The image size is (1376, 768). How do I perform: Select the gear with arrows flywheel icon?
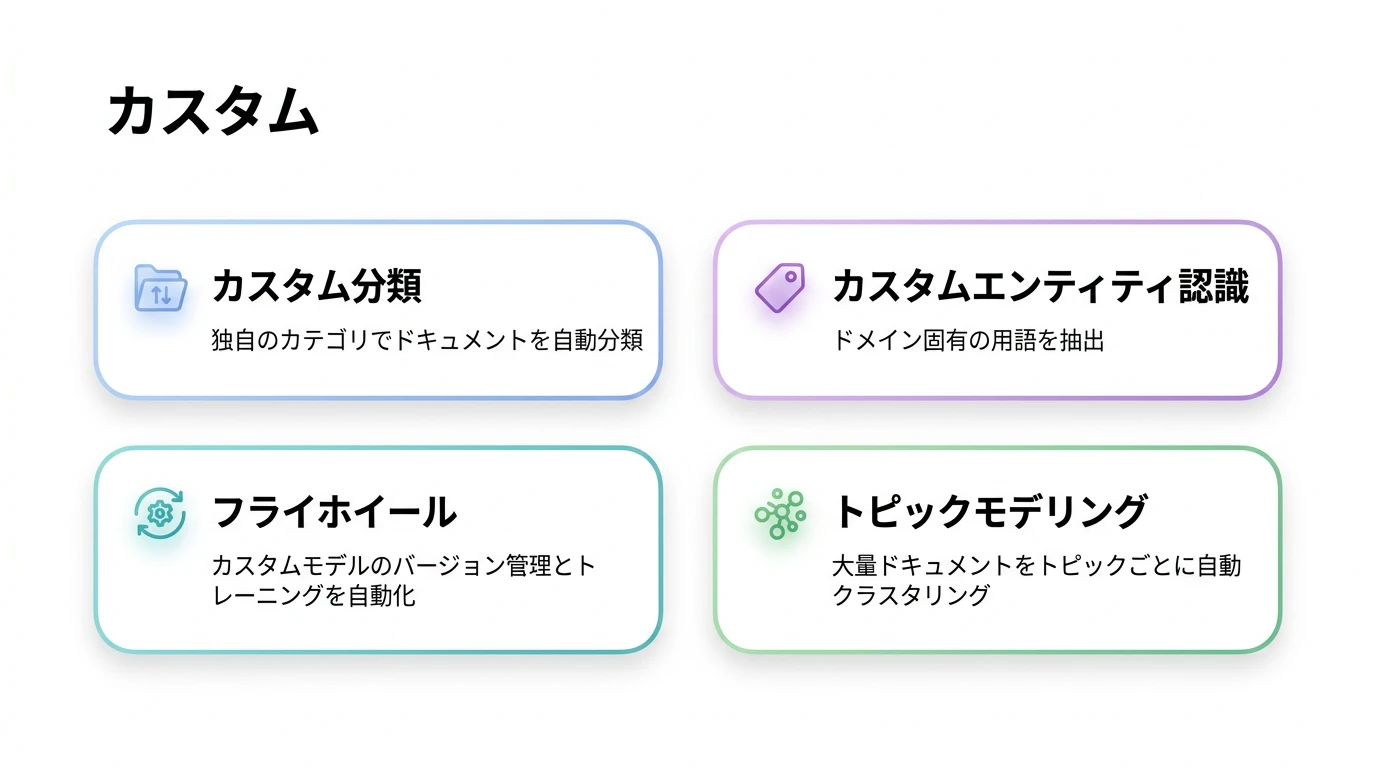[160, 514]
